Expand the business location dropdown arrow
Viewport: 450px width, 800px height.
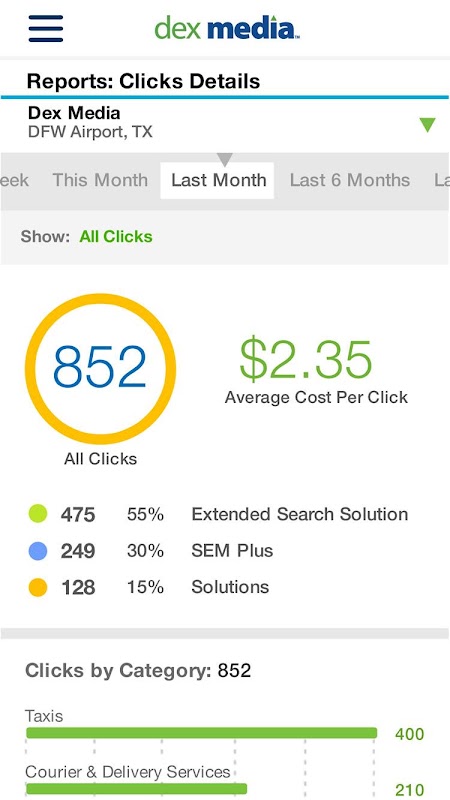pyautogui.click(x=427, y=124)
